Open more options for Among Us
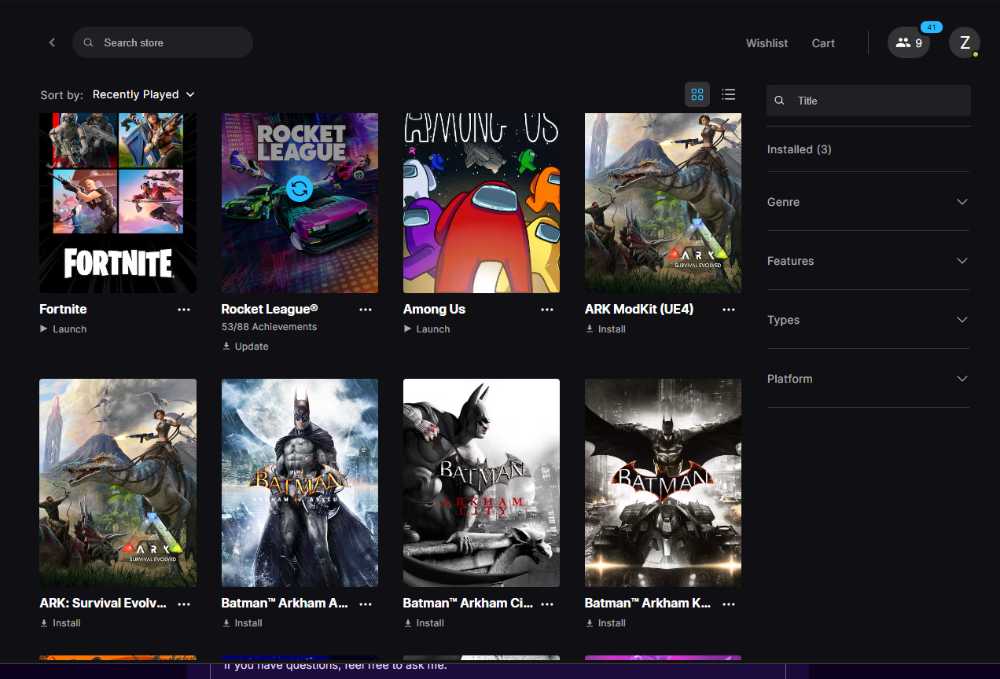The image size is (1000, 679). 547,309
